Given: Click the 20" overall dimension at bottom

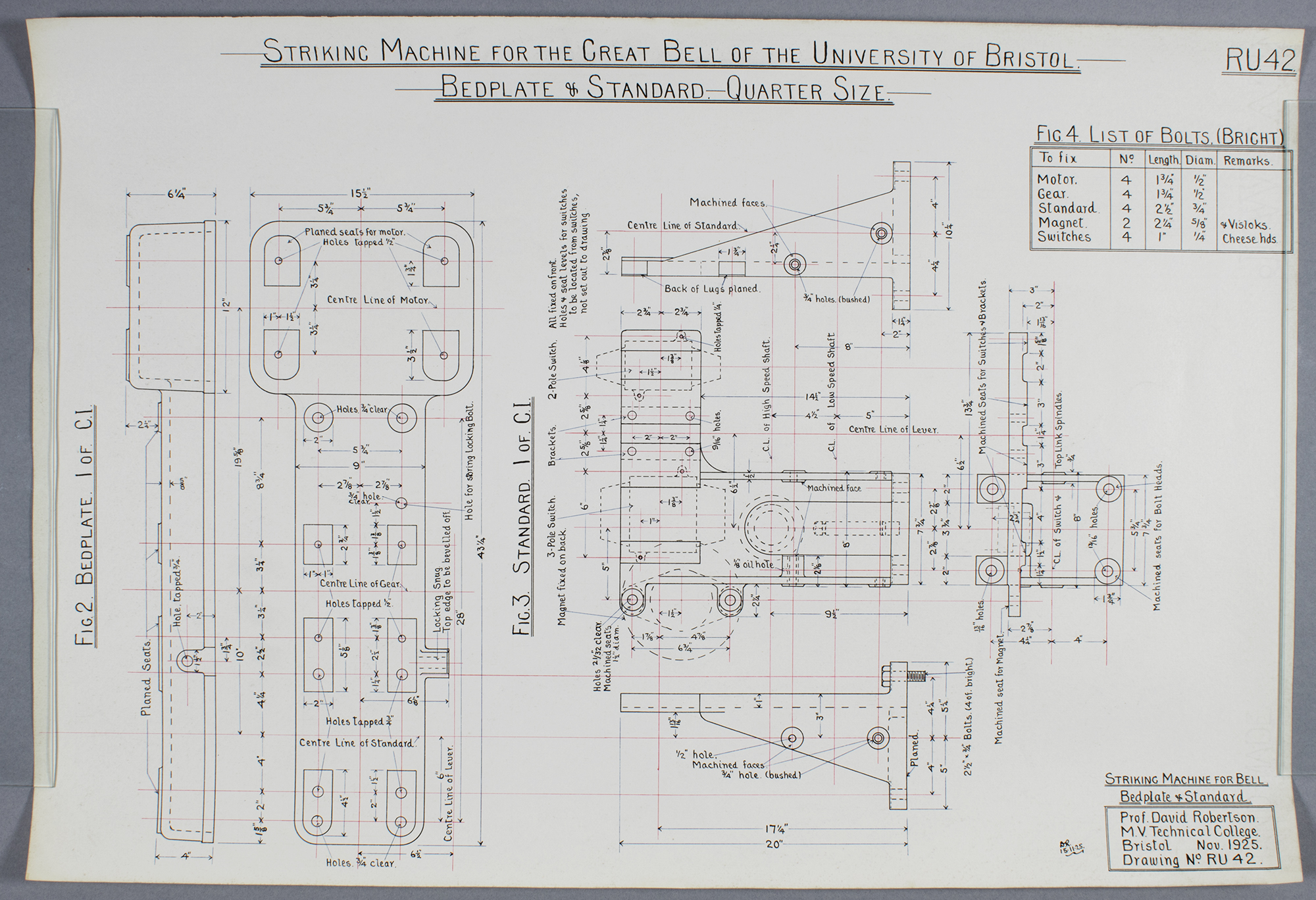Looking at the screenshot, I should coord(774,844).
